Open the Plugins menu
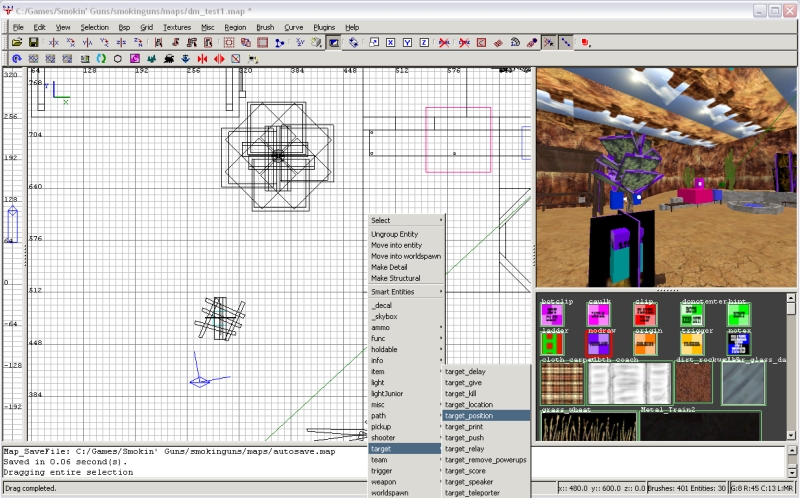Image resolution: width=800 pixels, height=498 pixels. coord(324,27)
